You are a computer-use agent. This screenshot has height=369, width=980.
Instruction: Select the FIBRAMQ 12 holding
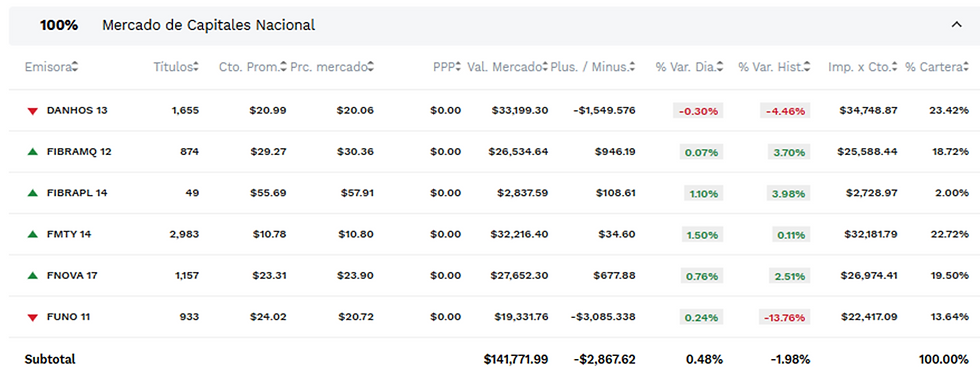click(x=489, y=152)
